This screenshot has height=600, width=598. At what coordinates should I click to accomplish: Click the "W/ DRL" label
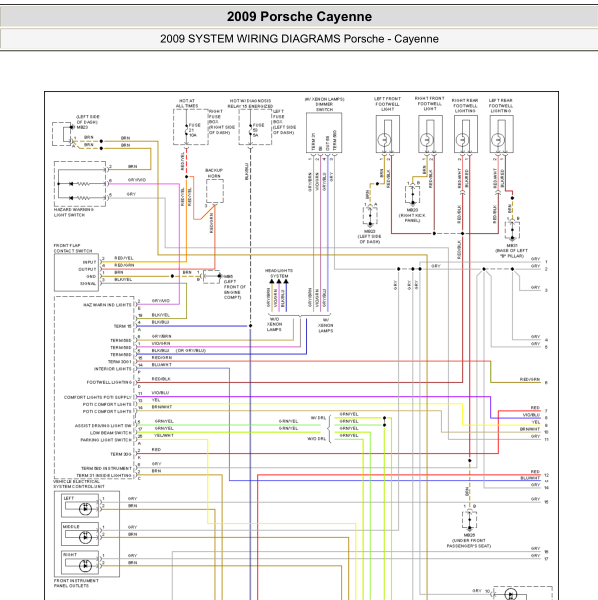(x=318, y=418)
